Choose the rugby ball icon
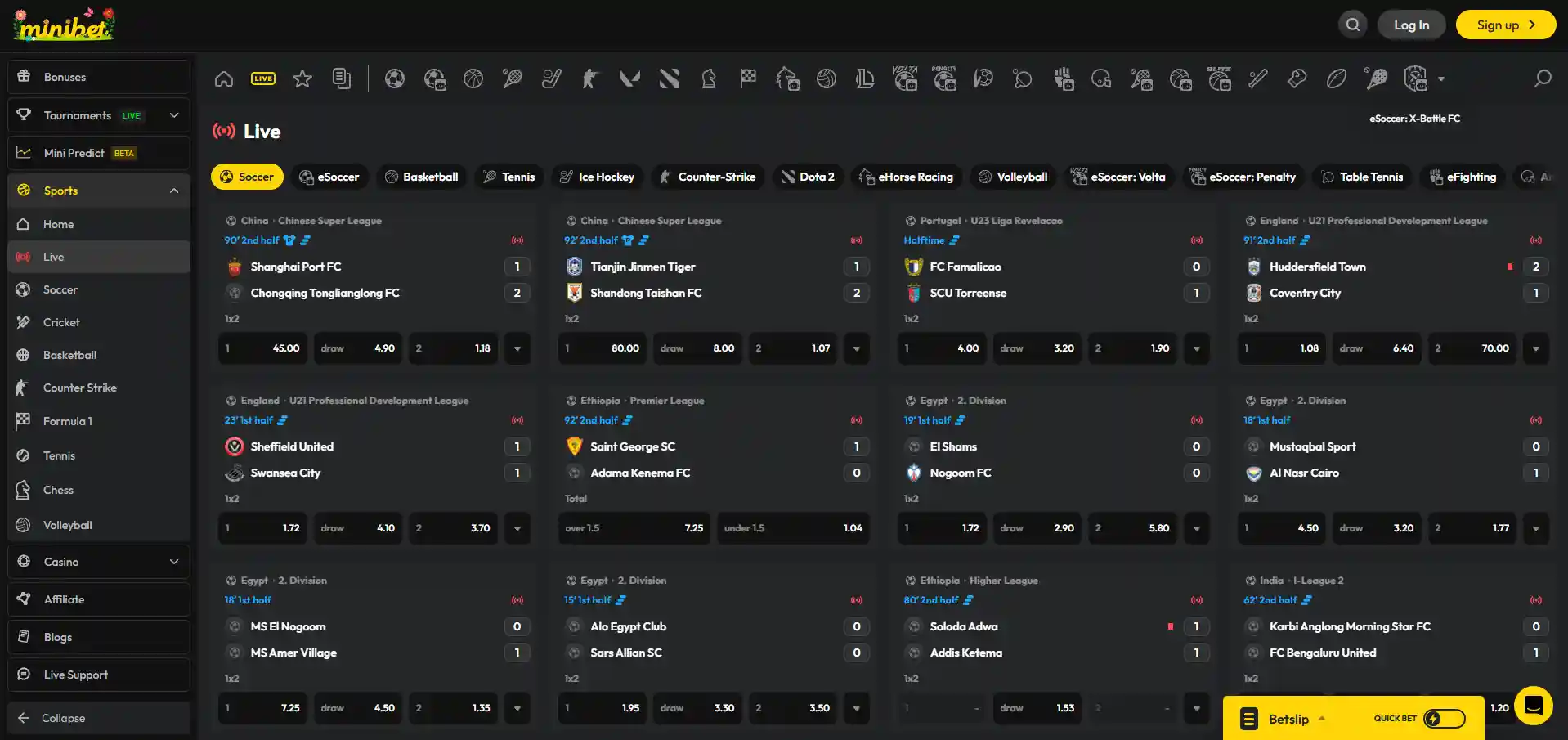 click(x=1337, y=78)
